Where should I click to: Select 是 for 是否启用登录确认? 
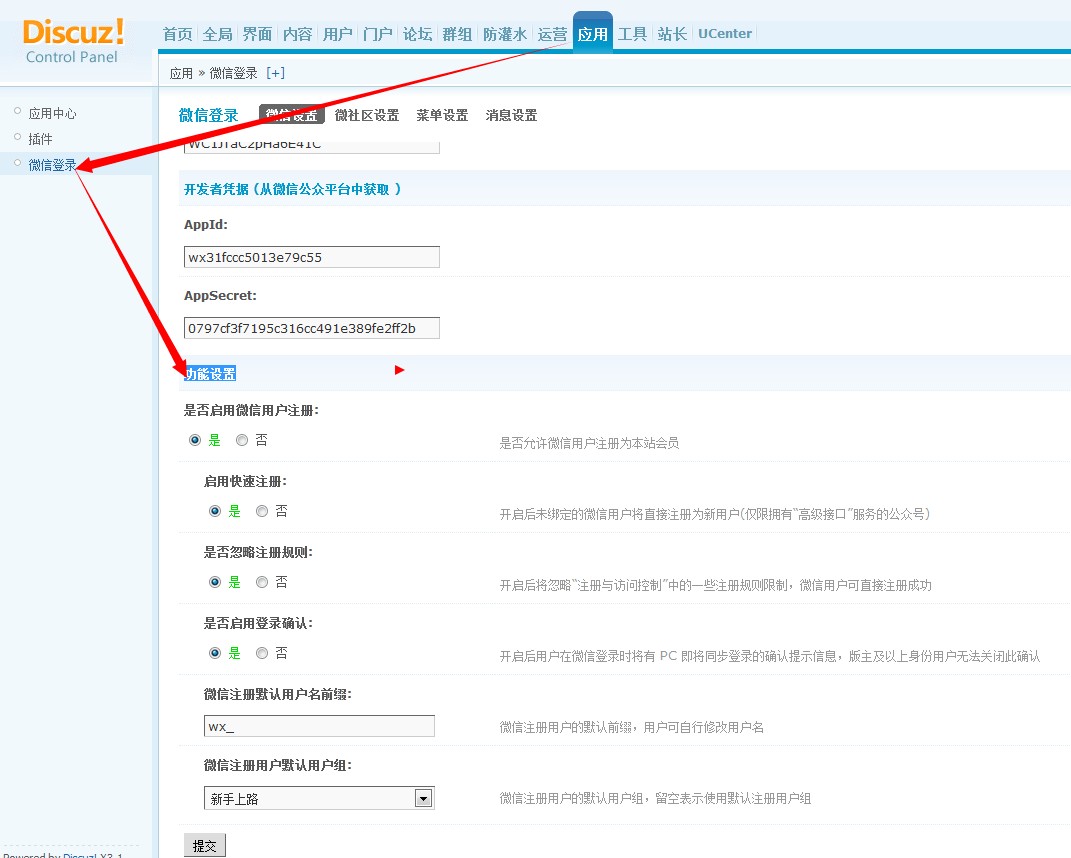pos(215,653)
